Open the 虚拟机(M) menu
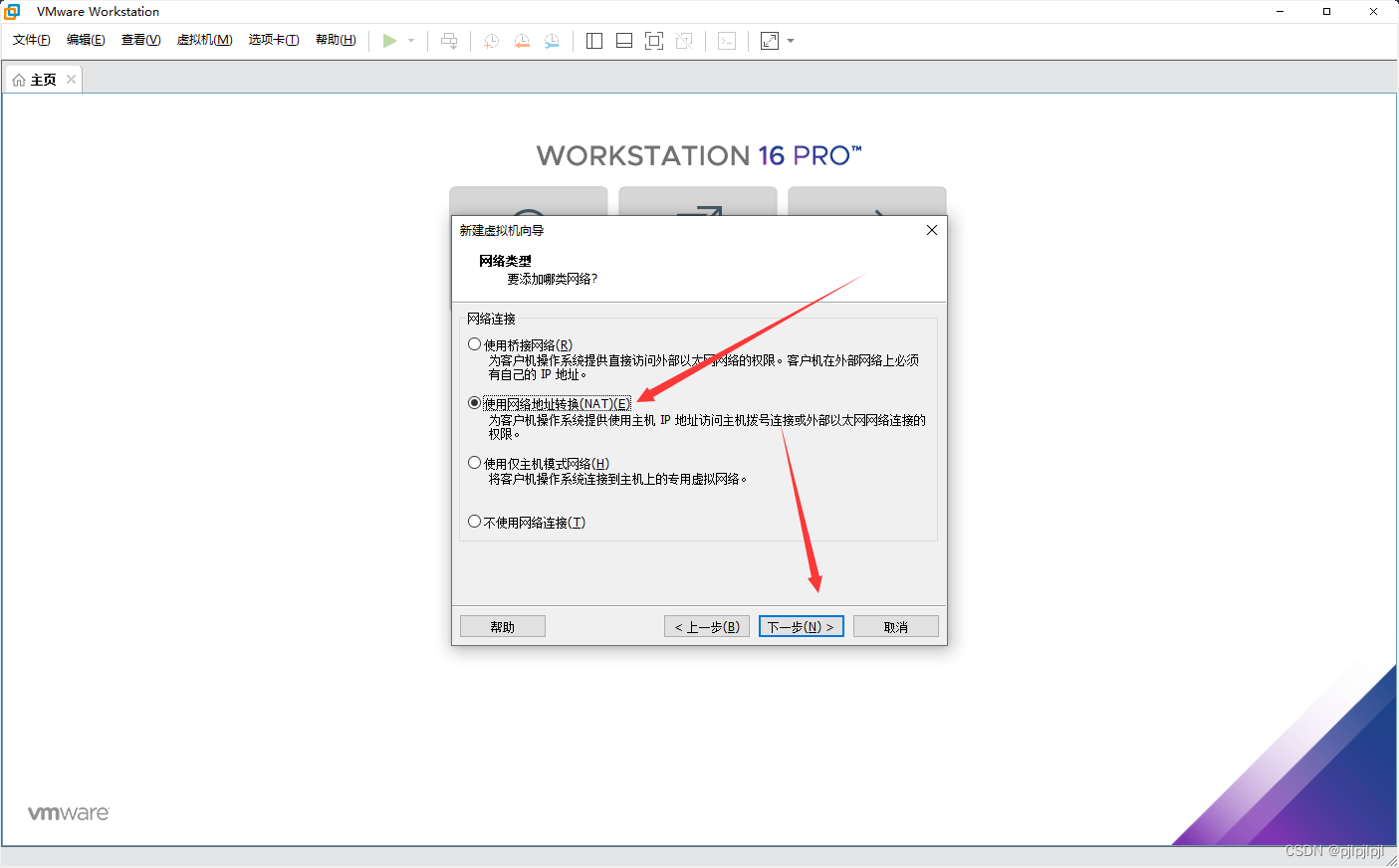This screenshot has width=1399, height=868. [204, 40]
